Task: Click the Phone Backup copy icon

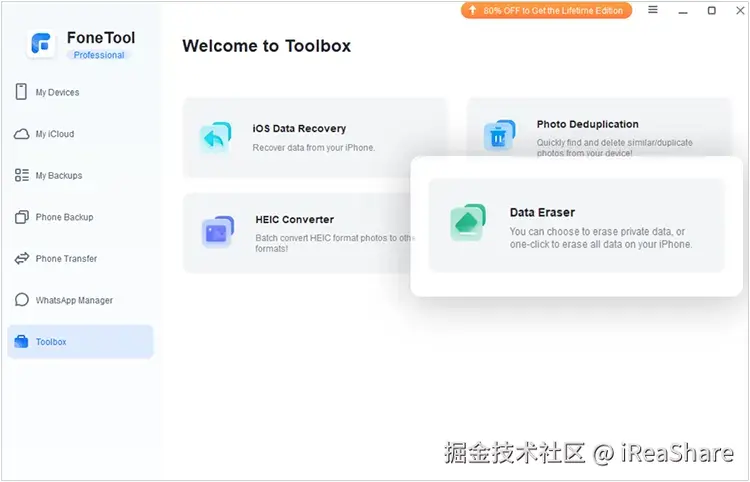Action: click(22, 217)
